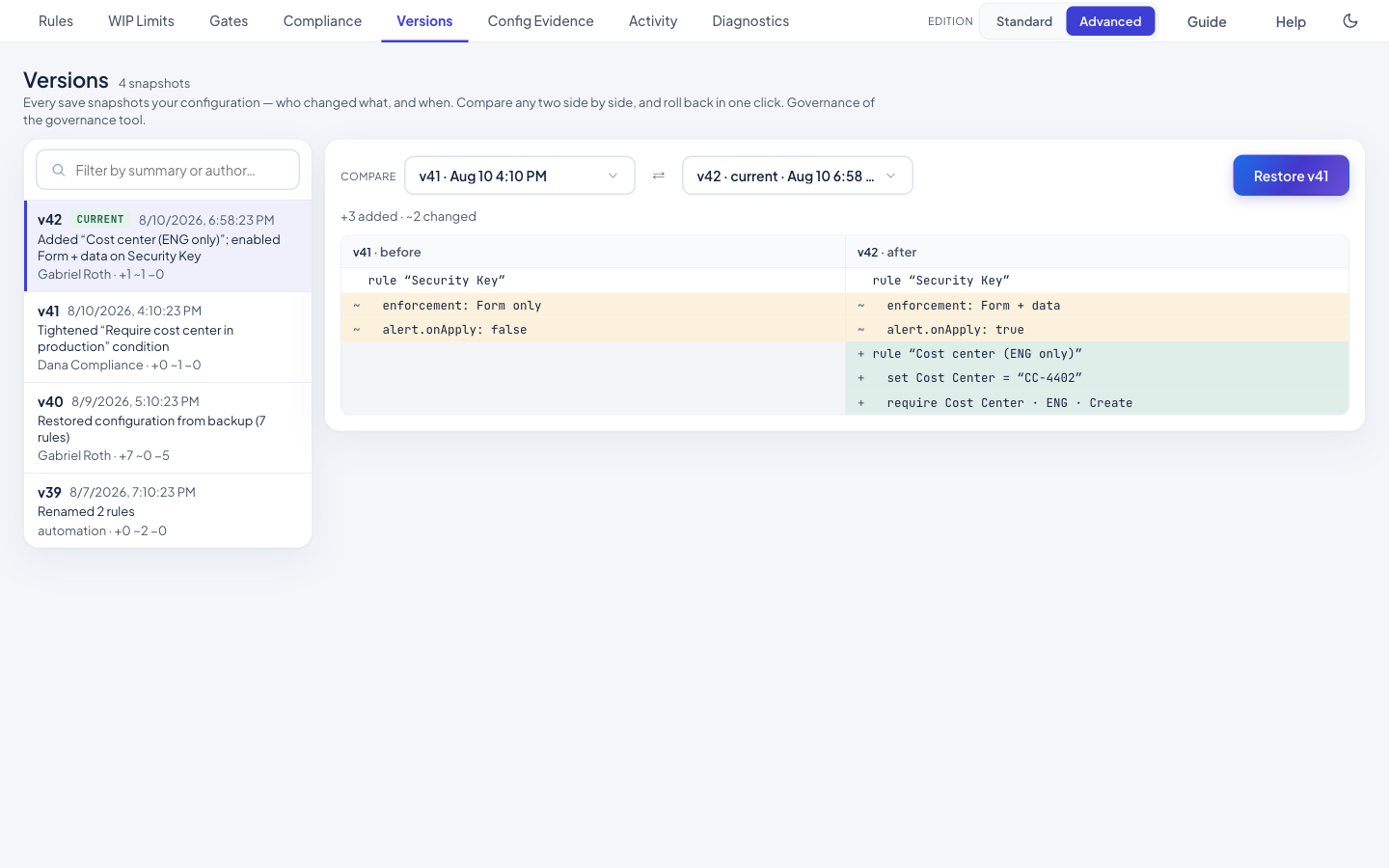Click 'set Cost Center = "CC-4402"' line
1389x868 pixels.
click(x=1097, y=378)
